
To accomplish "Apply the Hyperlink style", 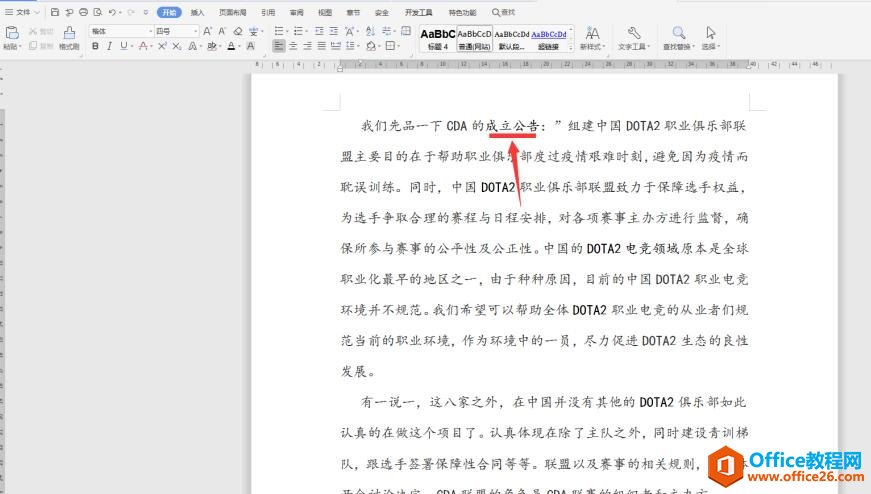I will [548, 39].
